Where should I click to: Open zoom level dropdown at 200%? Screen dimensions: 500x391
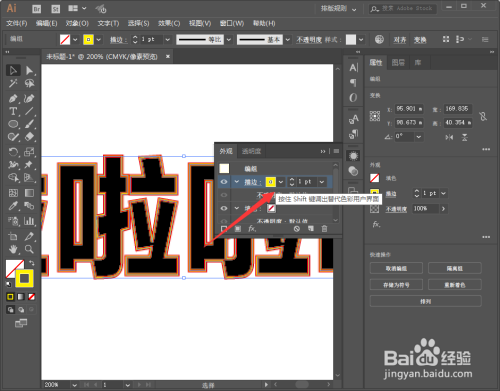[x=74, y=385]
